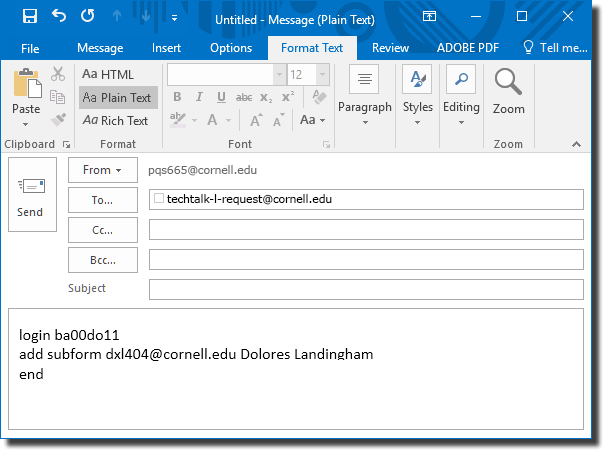Apply font color A button

point(212,120)
